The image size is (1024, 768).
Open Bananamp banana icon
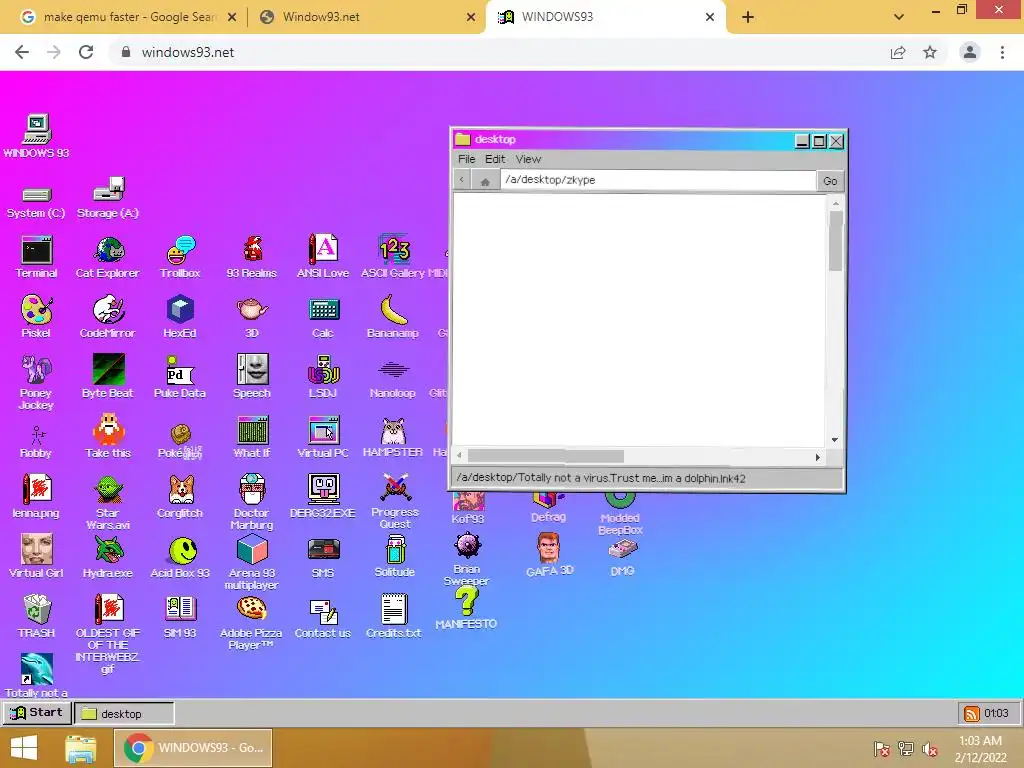point(393,316)
